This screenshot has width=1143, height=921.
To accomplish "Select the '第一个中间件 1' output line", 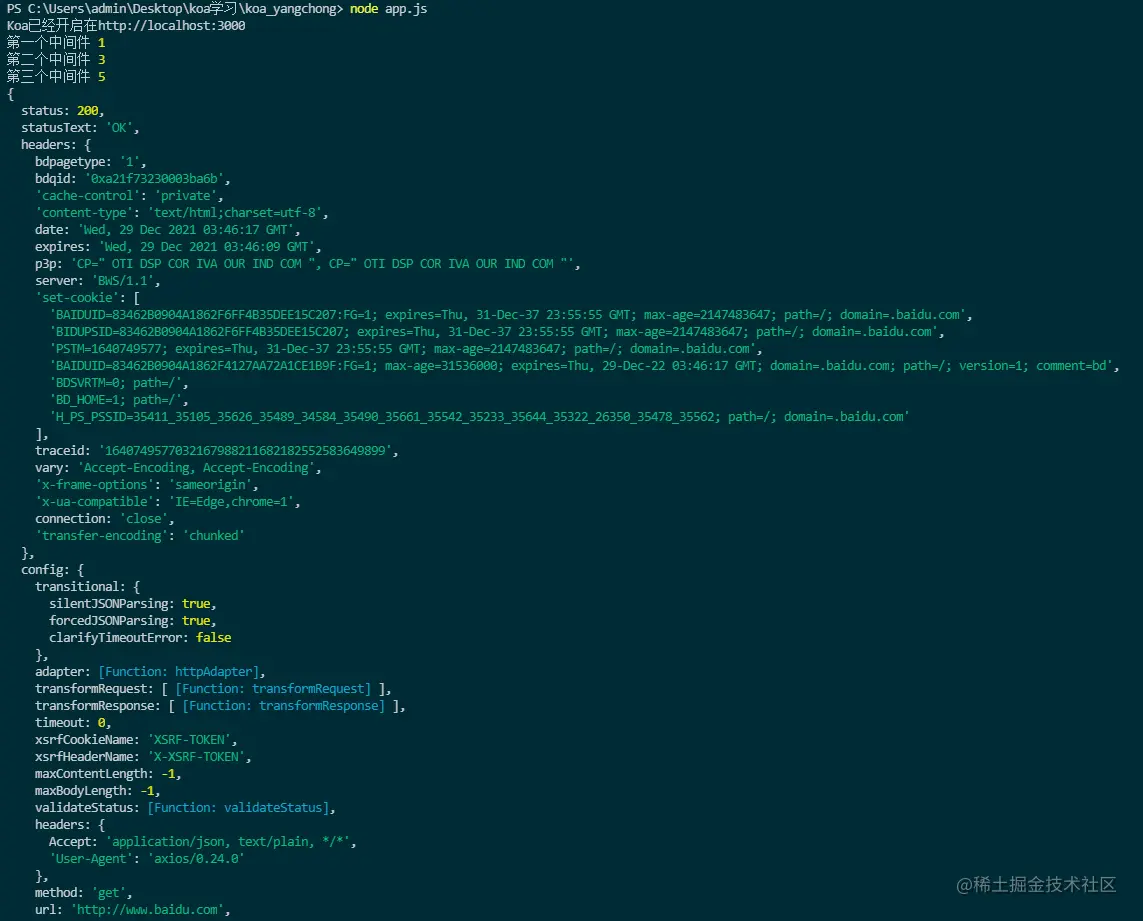I will click(56, 42).
